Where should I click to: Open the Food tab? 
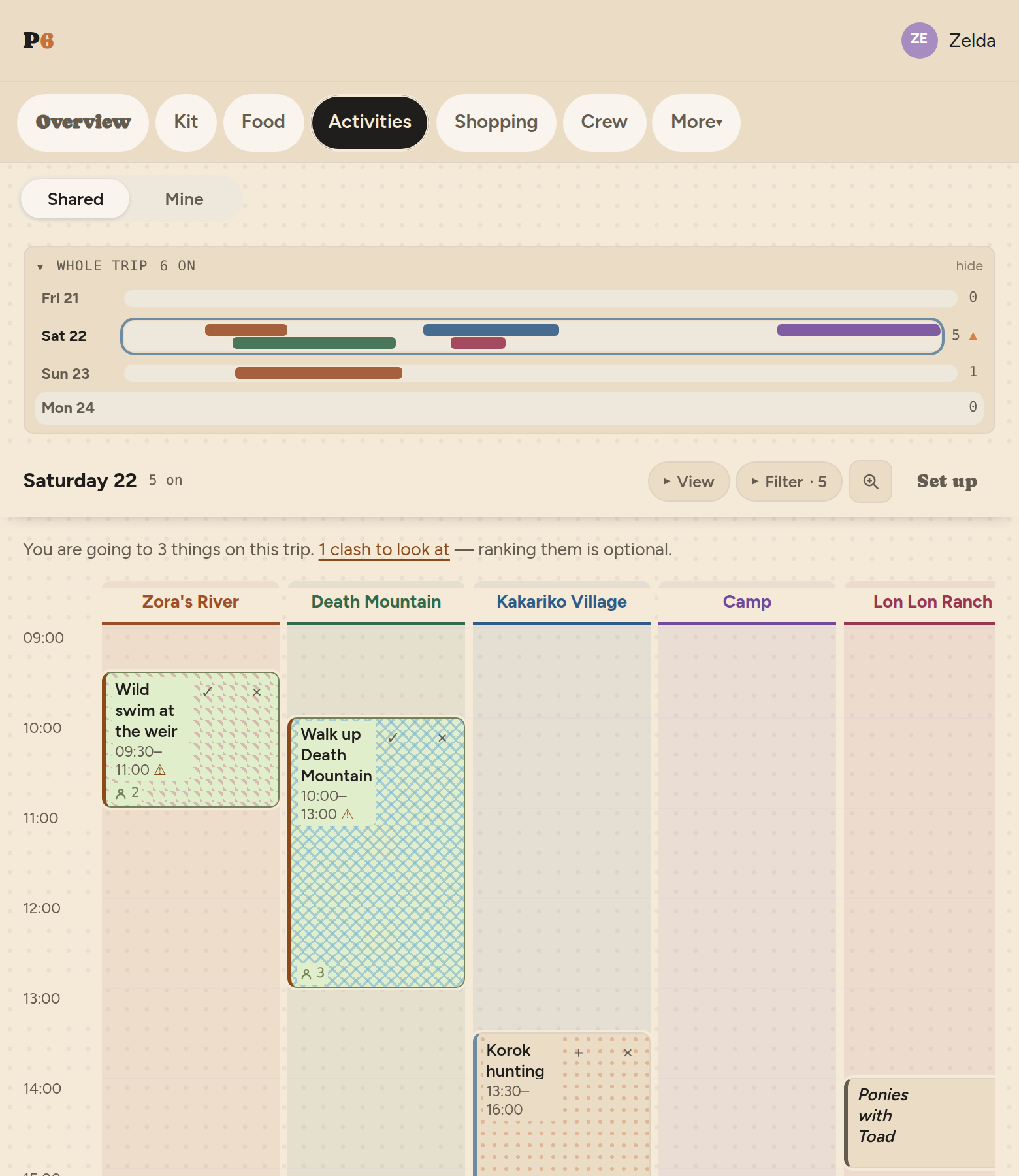pyautogui.click(x=263, y=122)
